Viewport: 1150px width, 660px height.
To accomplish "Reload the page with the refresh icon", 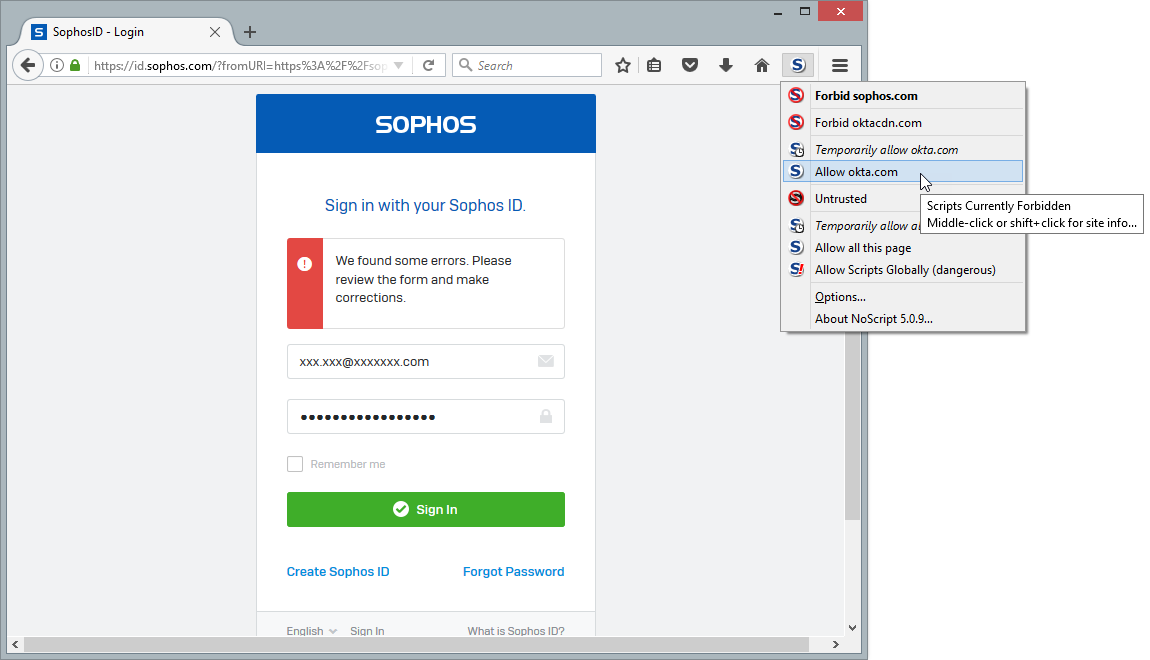I will pyautogui.click(x=429, y=65).
